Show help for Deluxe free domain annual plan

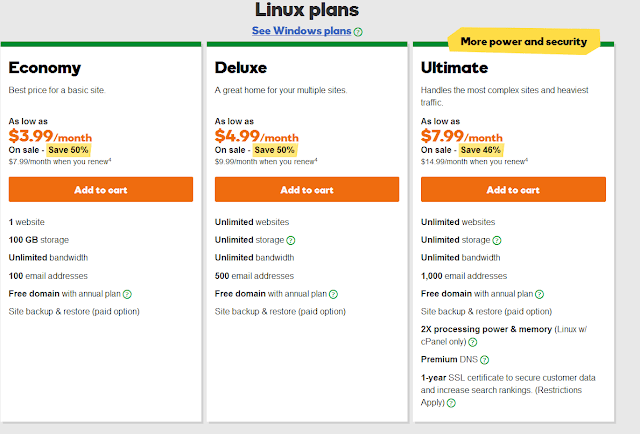(x=333, y=294)
